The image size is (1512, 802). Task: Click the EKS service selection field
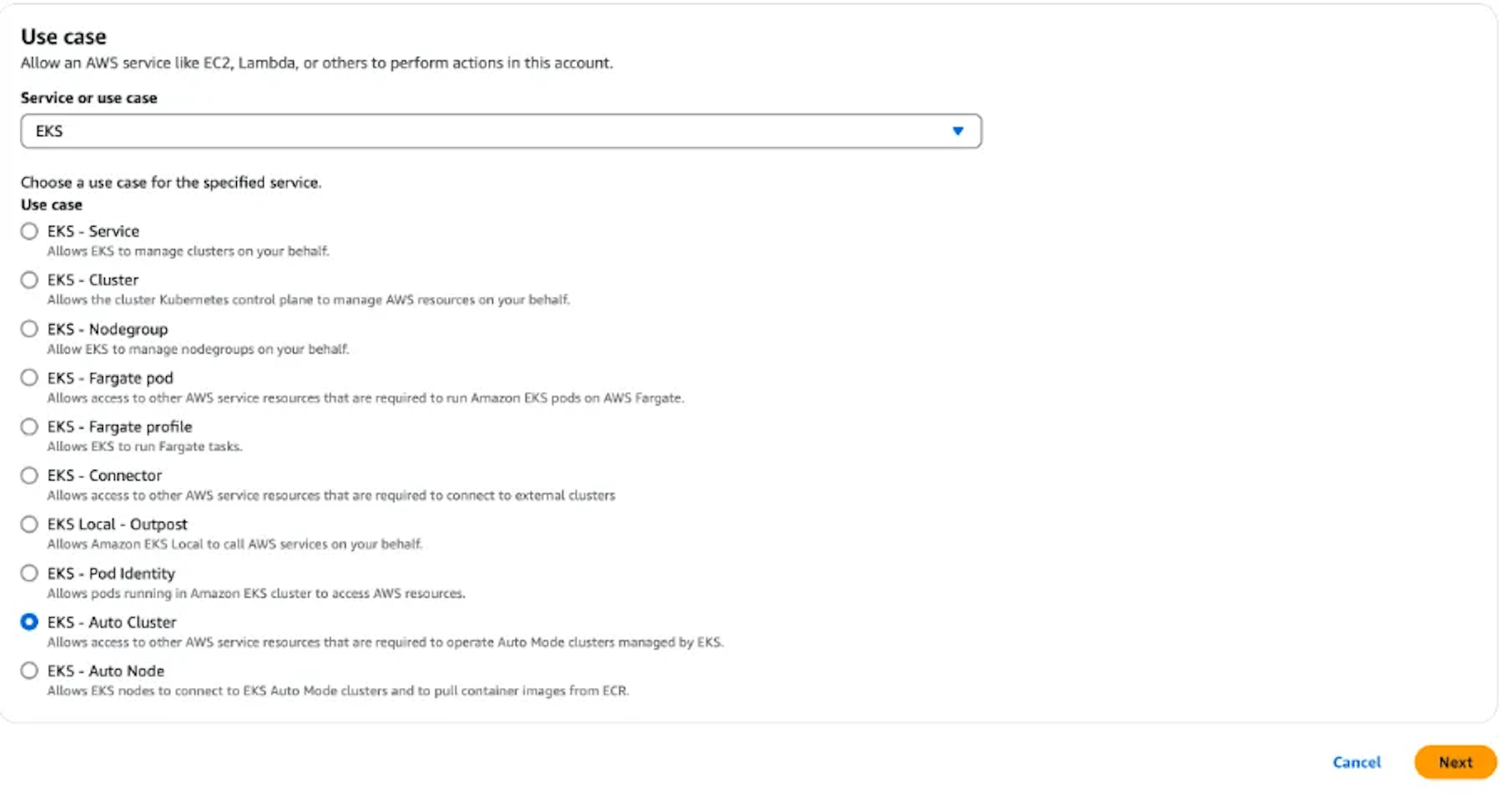(501, 131)
